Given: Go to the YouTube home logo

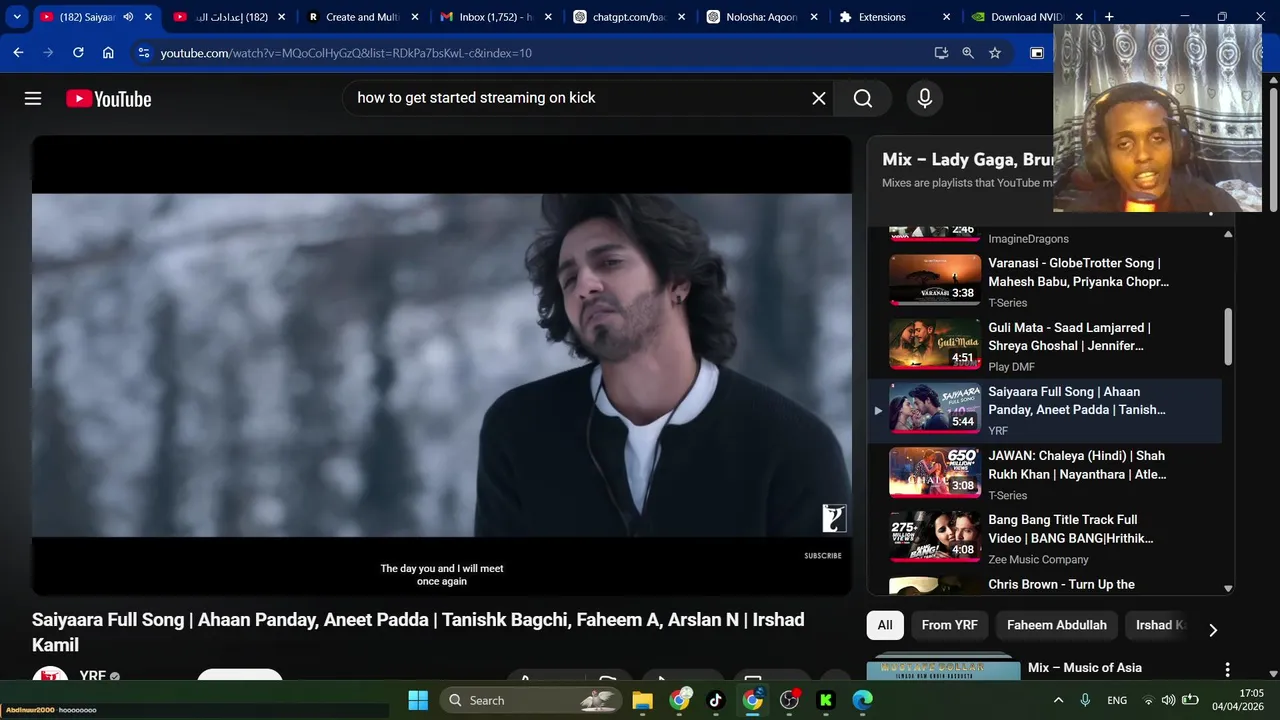Looking at the screenshot, I should click(x=109, y=99).
